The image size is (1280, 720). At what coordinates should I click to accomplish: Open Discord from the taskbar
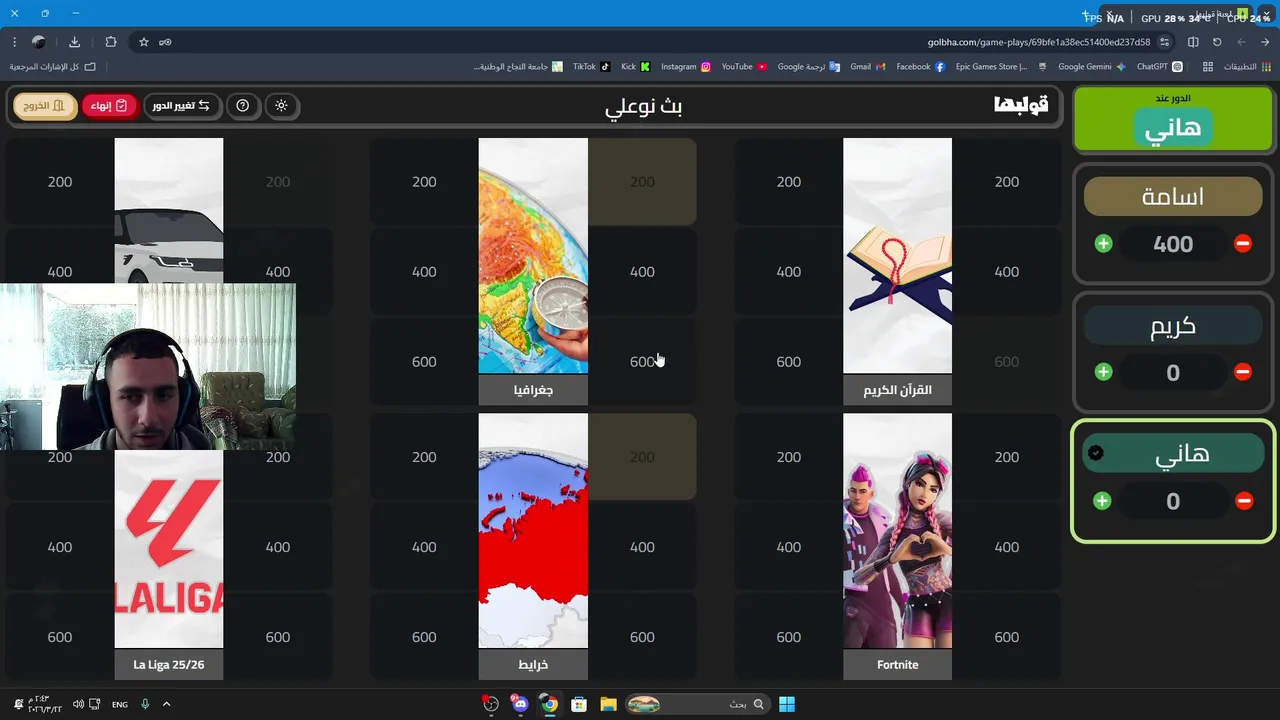(520, 704)
